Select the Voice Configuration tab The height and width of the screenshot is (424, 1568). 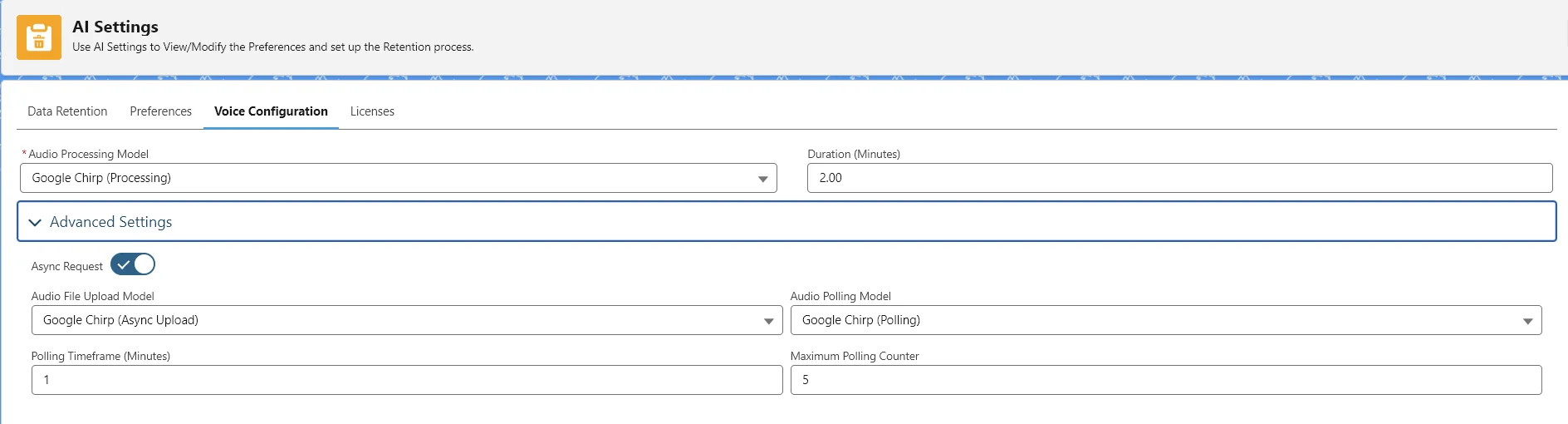click(x=271, y=111)
